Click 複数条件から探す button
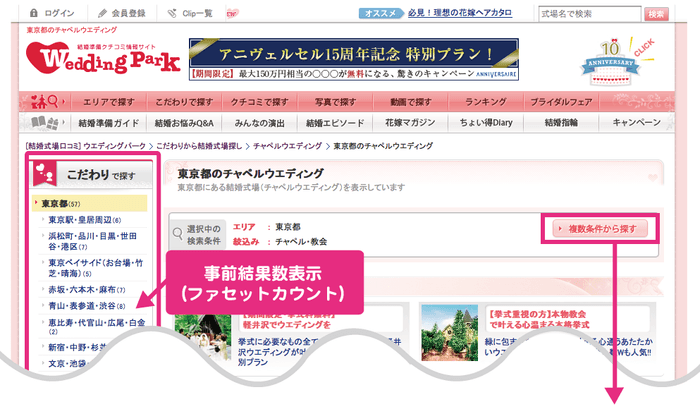The image size is (700, 407). coord(600,228)
